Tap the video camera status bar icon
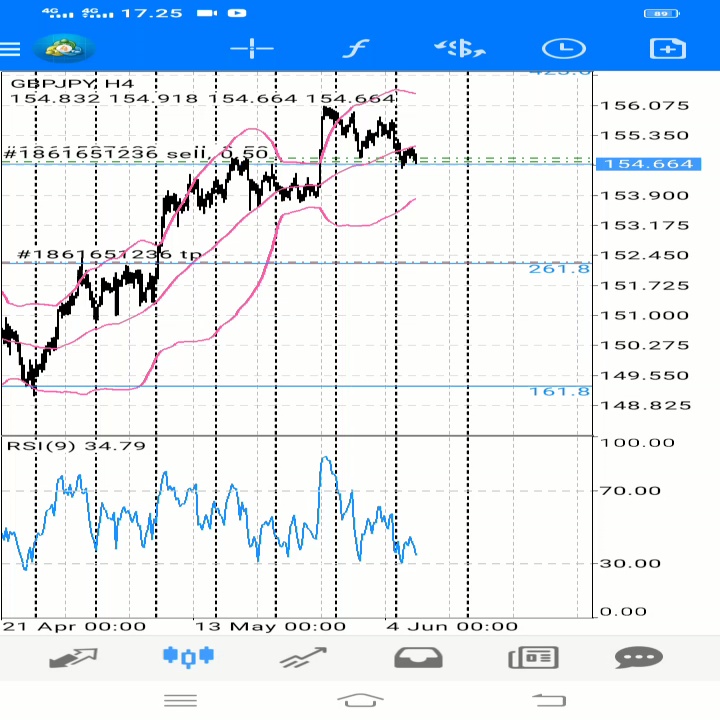The height and width of the screenshot is (720, 720). 207,13
